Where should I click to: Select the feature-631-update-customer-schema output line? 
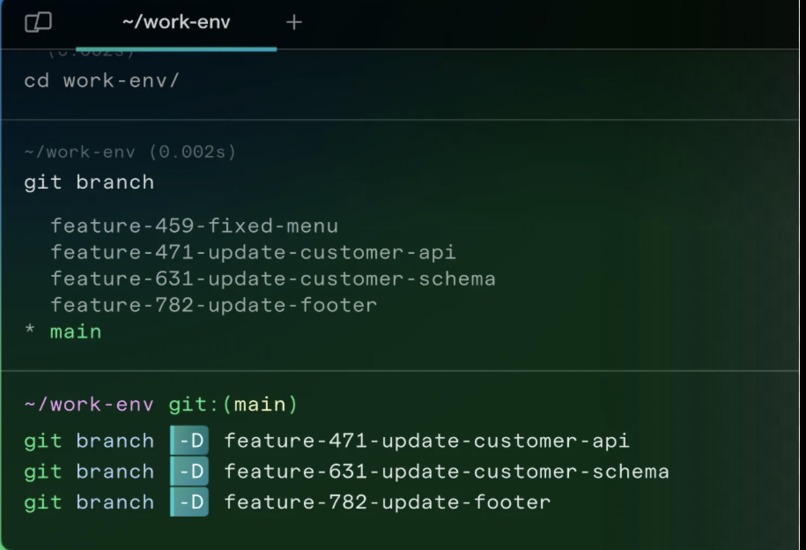coord(273,279)
